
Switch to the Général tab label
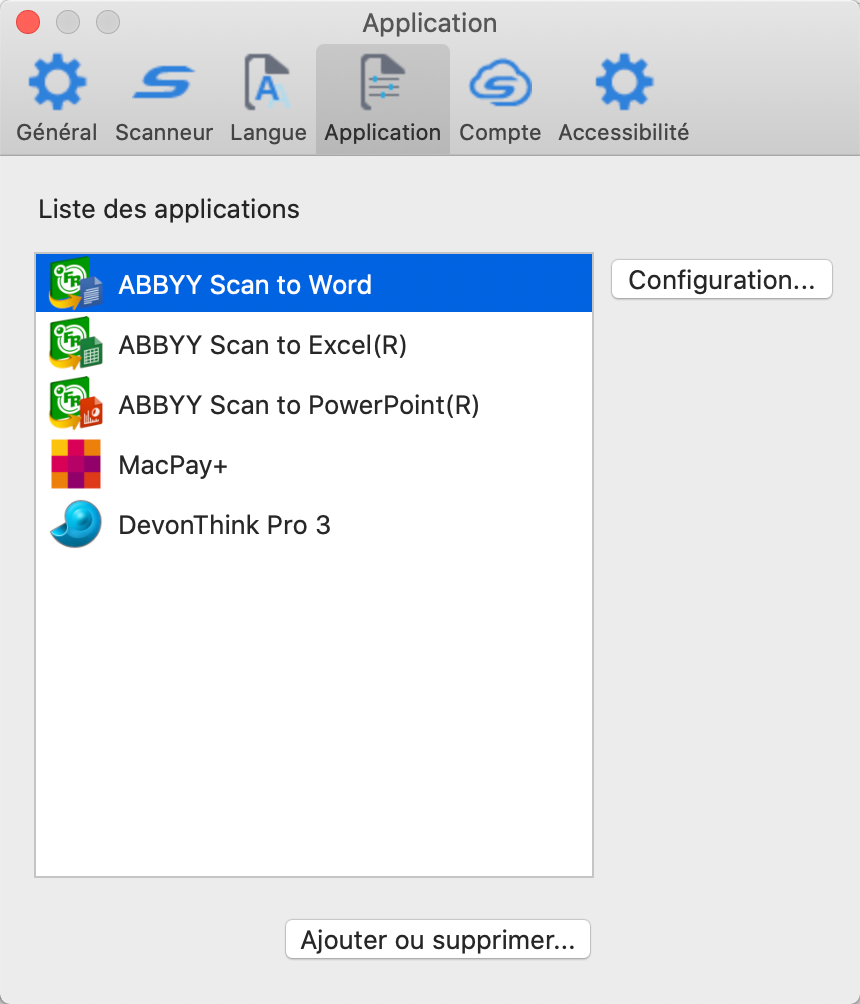(x=57, y=133)
